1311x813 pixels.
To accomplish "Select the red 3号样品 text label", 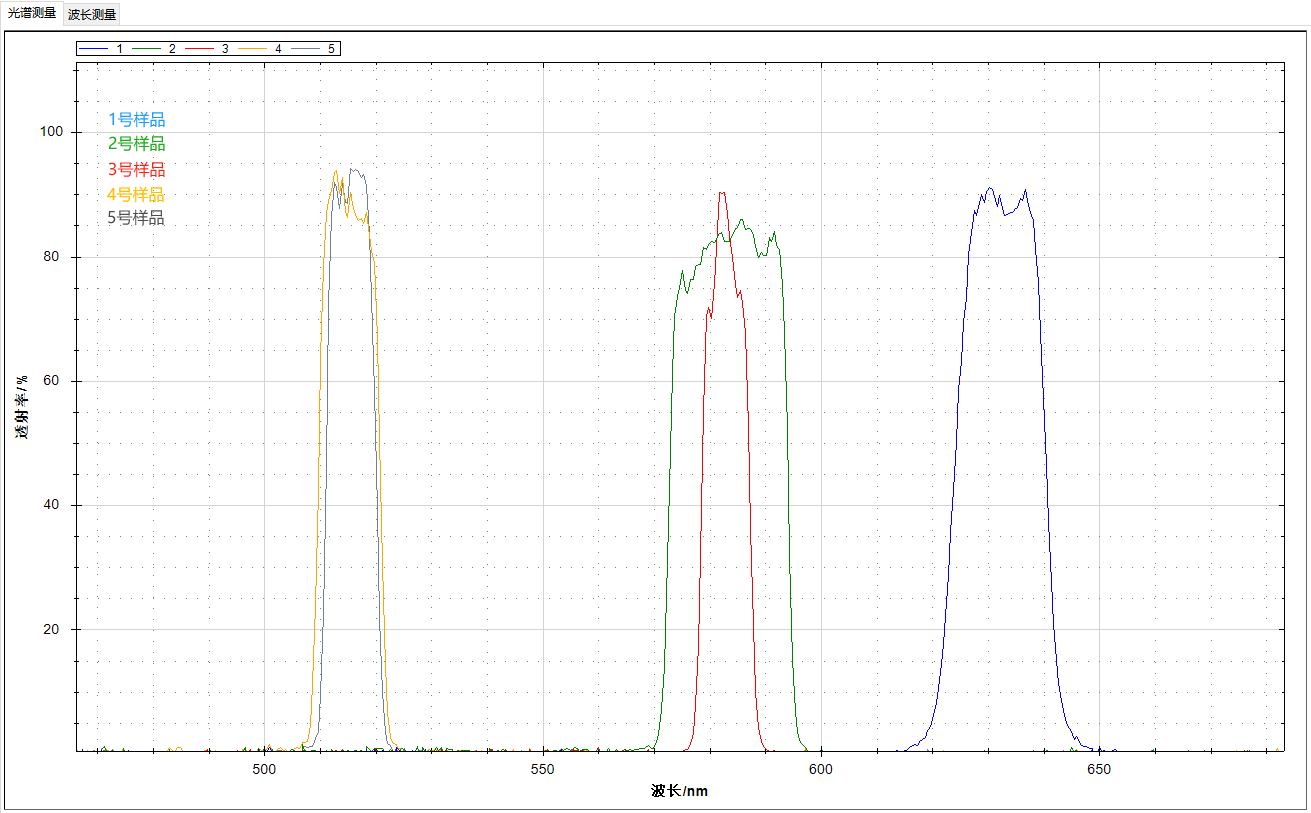I will pyautogui.click(x=136, y=170).
